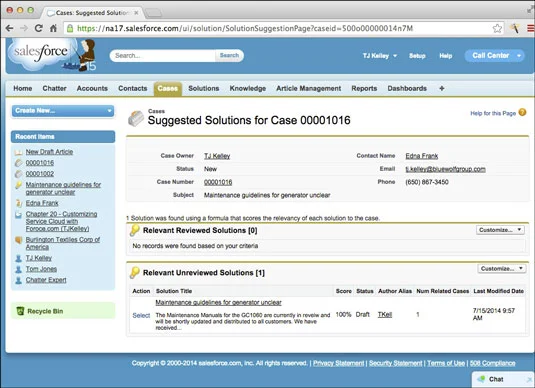Click the Recycle Bin icon
This screenshot has height=388, width=535.
coord(20,311)
